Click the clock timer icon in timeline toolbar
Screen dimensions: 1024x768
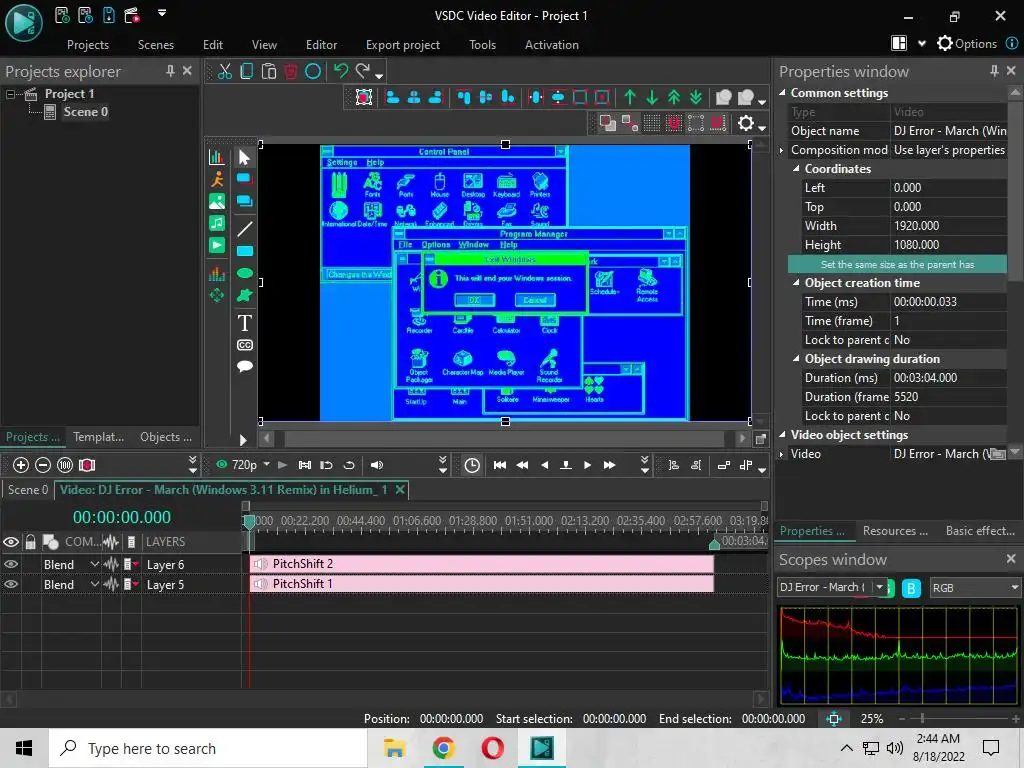coord(472,465)
